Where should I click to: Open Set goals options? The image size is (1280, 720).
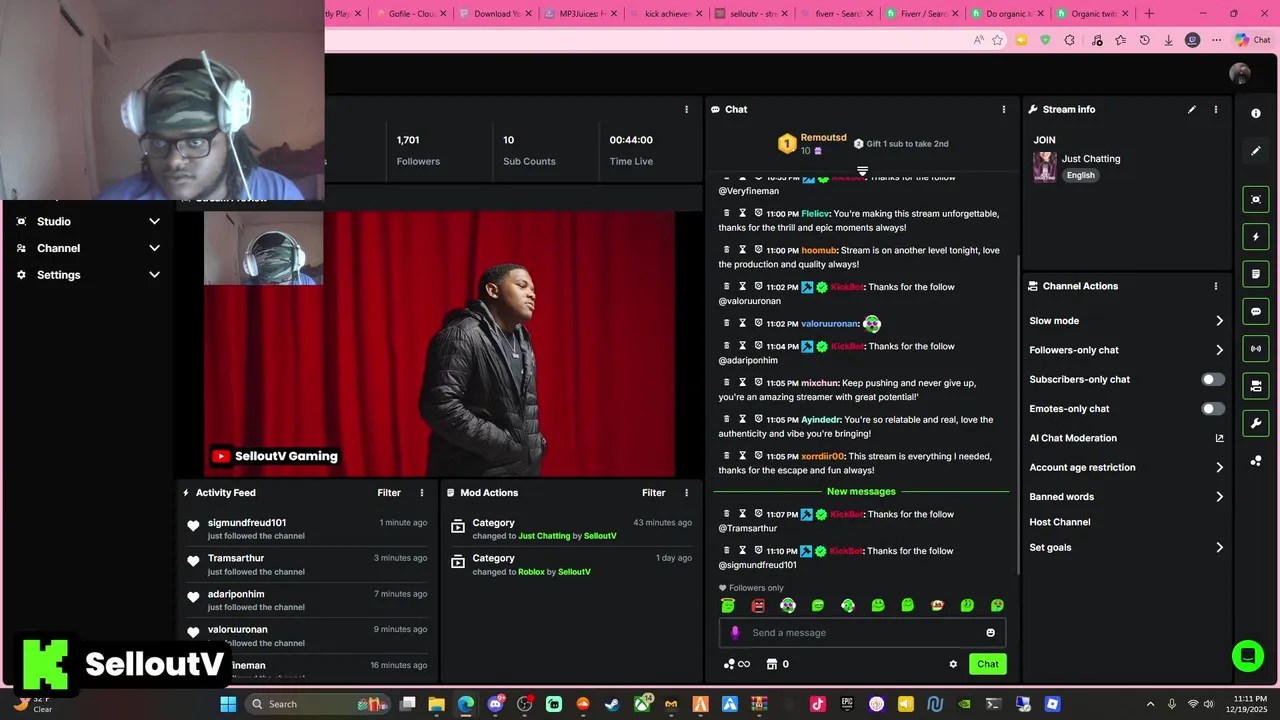tap(1126, 547)
